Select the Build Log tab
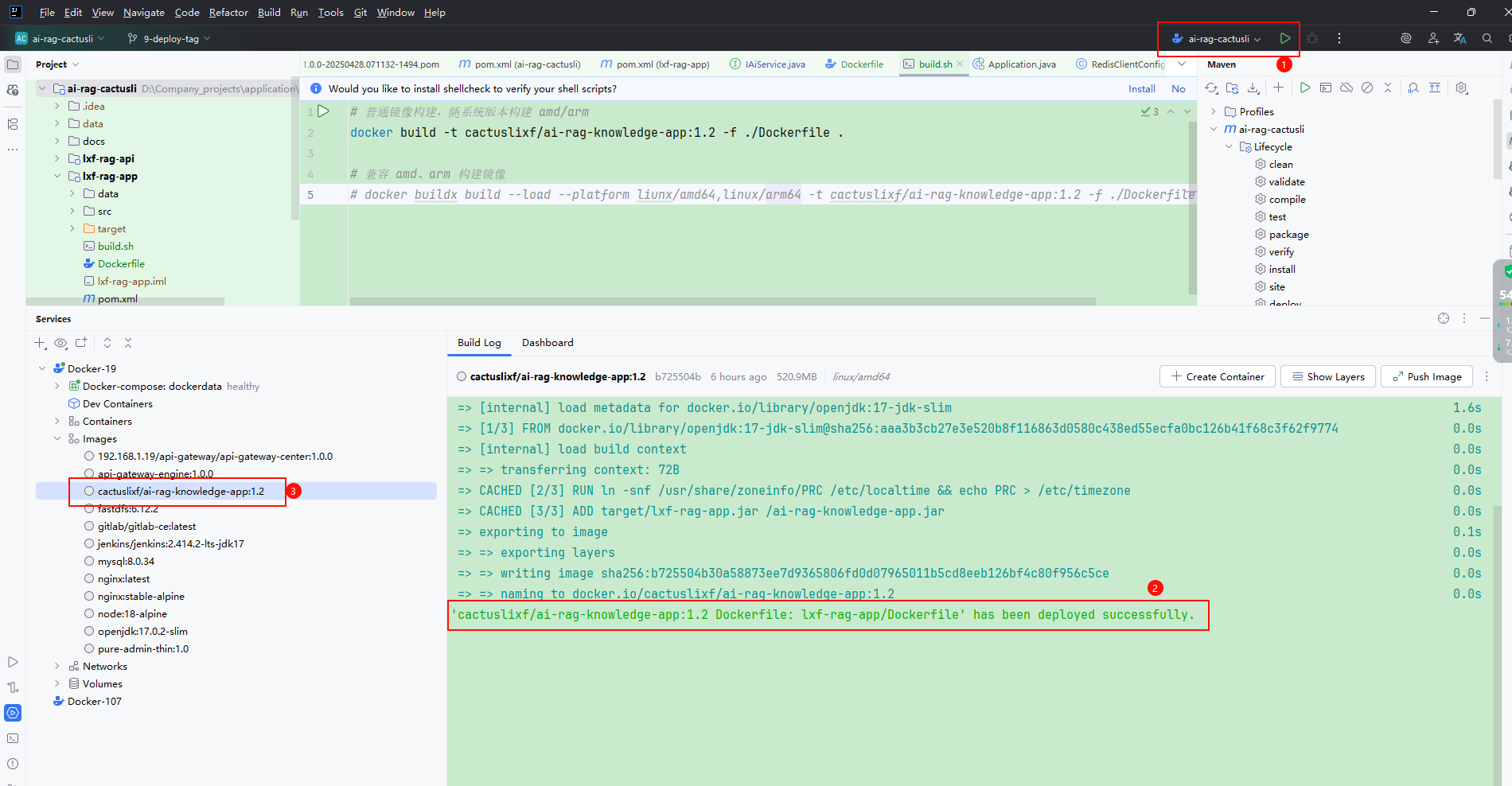Image resolution: width=1512 pixels, height=786 pixels. pyautogui.click(x=479, y=343)
